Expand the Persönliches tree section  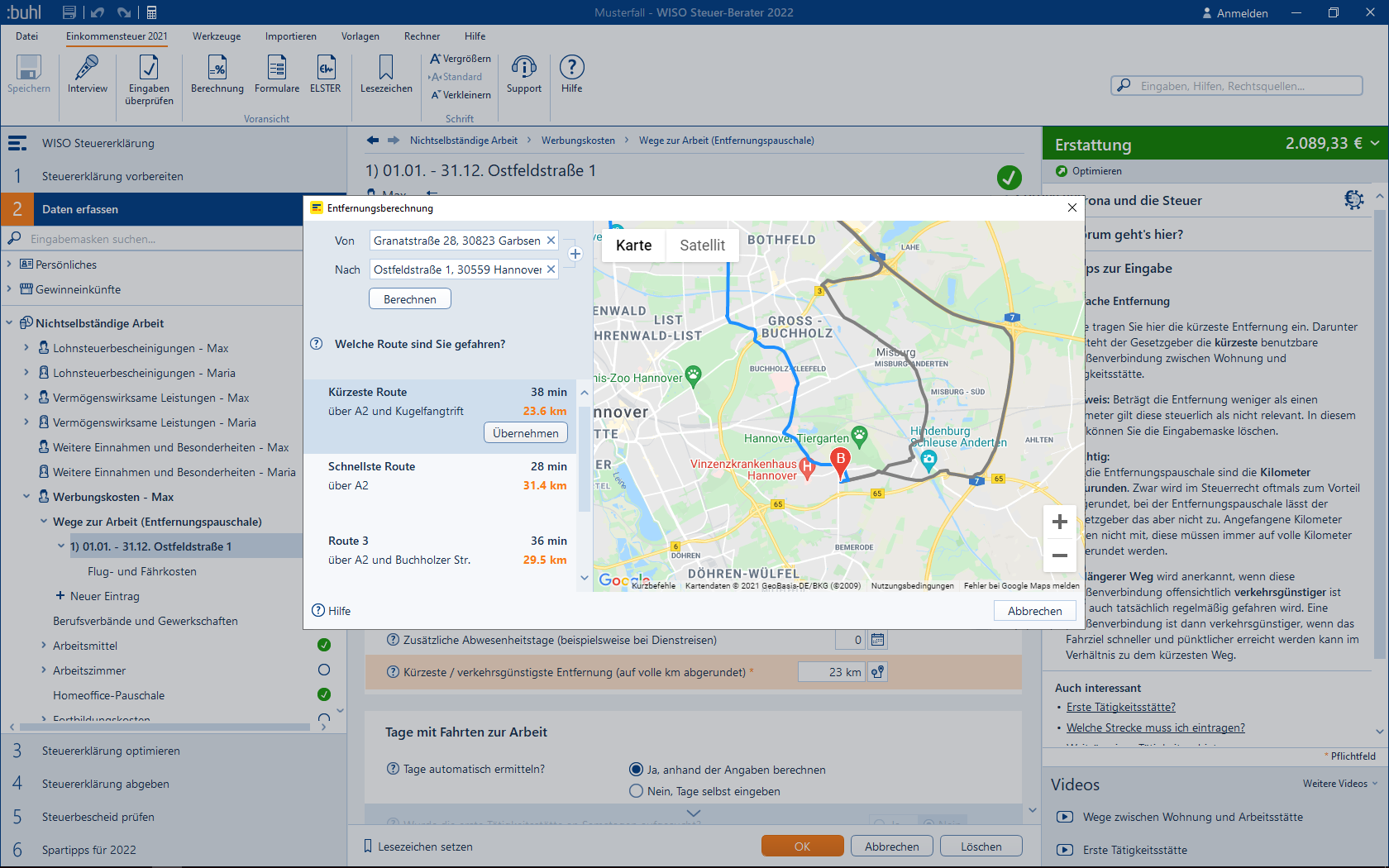coord(9,265)
